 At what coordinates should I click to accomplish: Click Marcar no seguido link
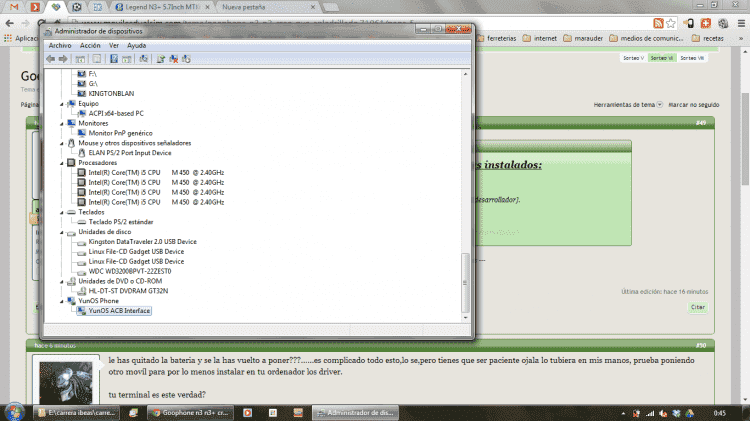coord(694,104)
